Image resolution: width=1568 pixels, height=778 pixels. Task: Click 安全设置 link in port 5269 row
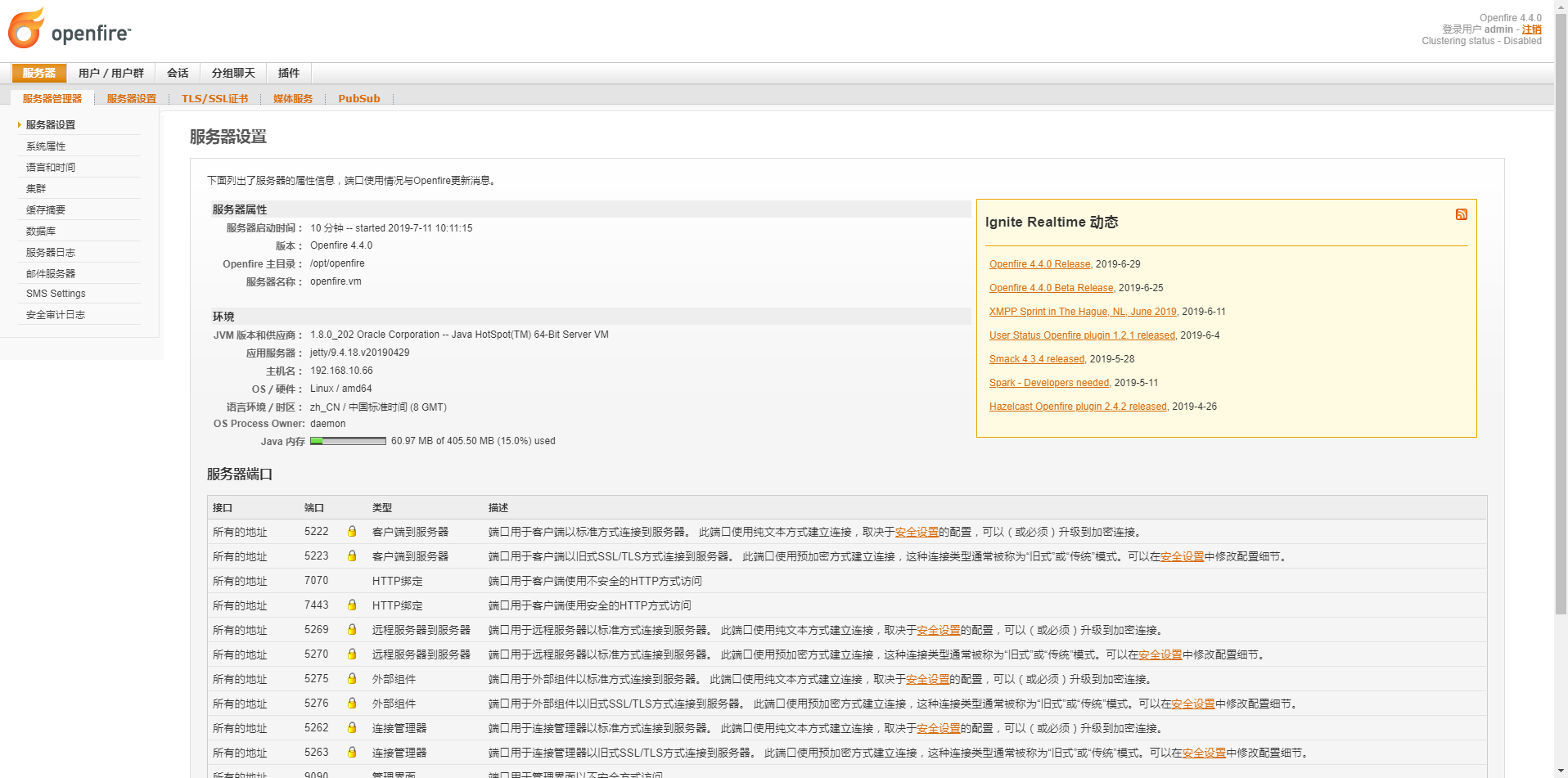pos(938,630)
